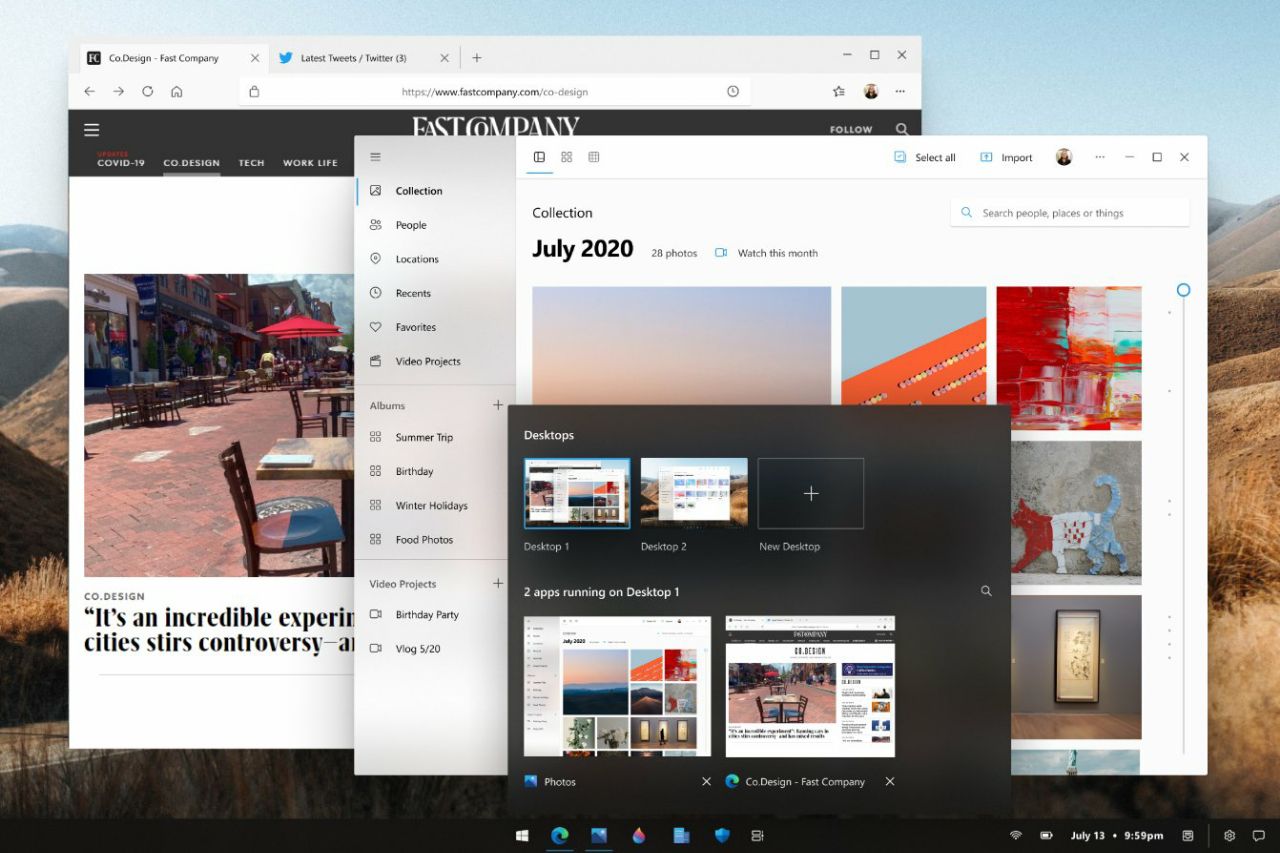Click search icon in task view panel
1280x853 pixels.
tap(986, 591)
